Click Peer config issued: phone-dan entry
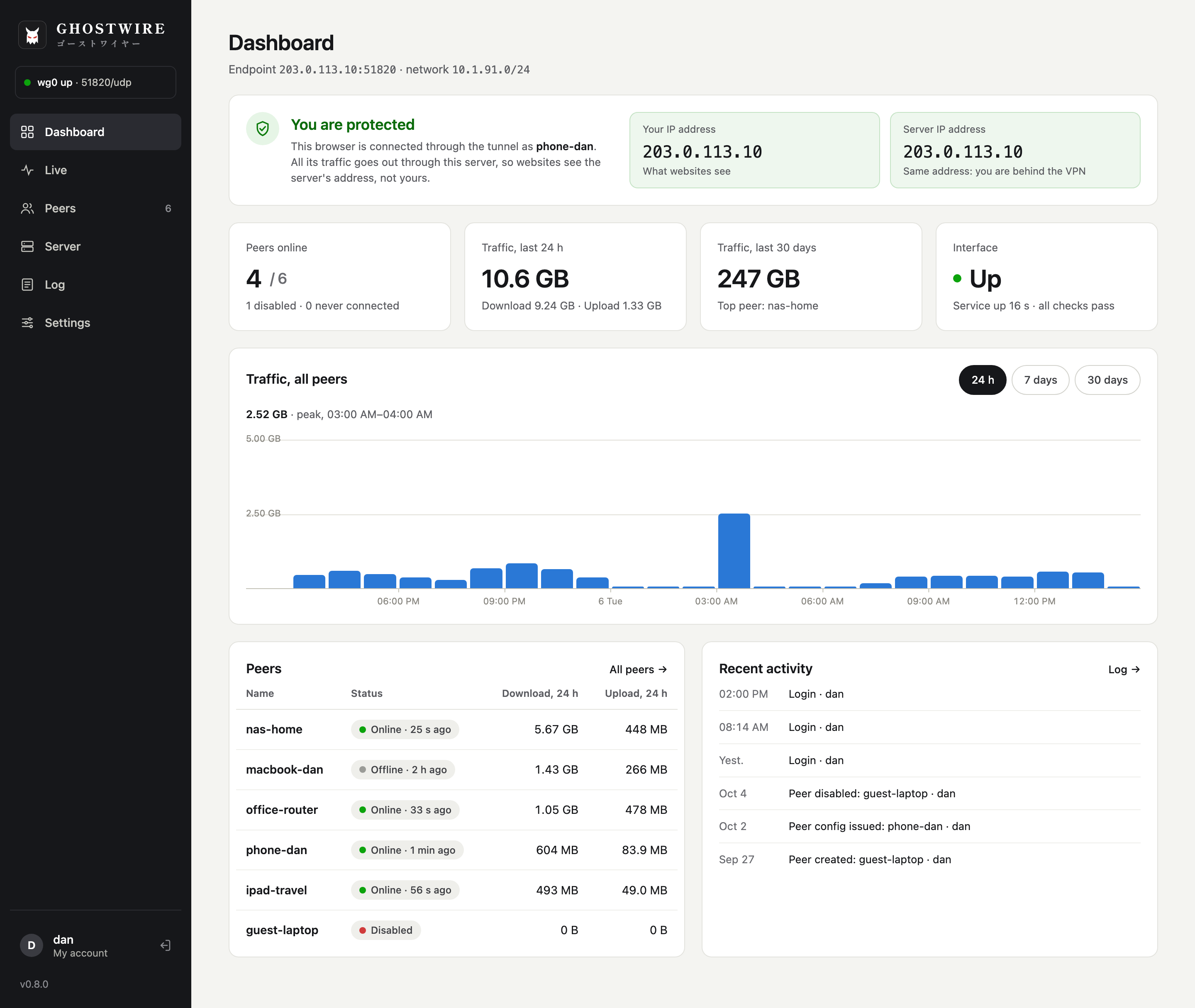The image size is (1195, 1008). (929, 826)
